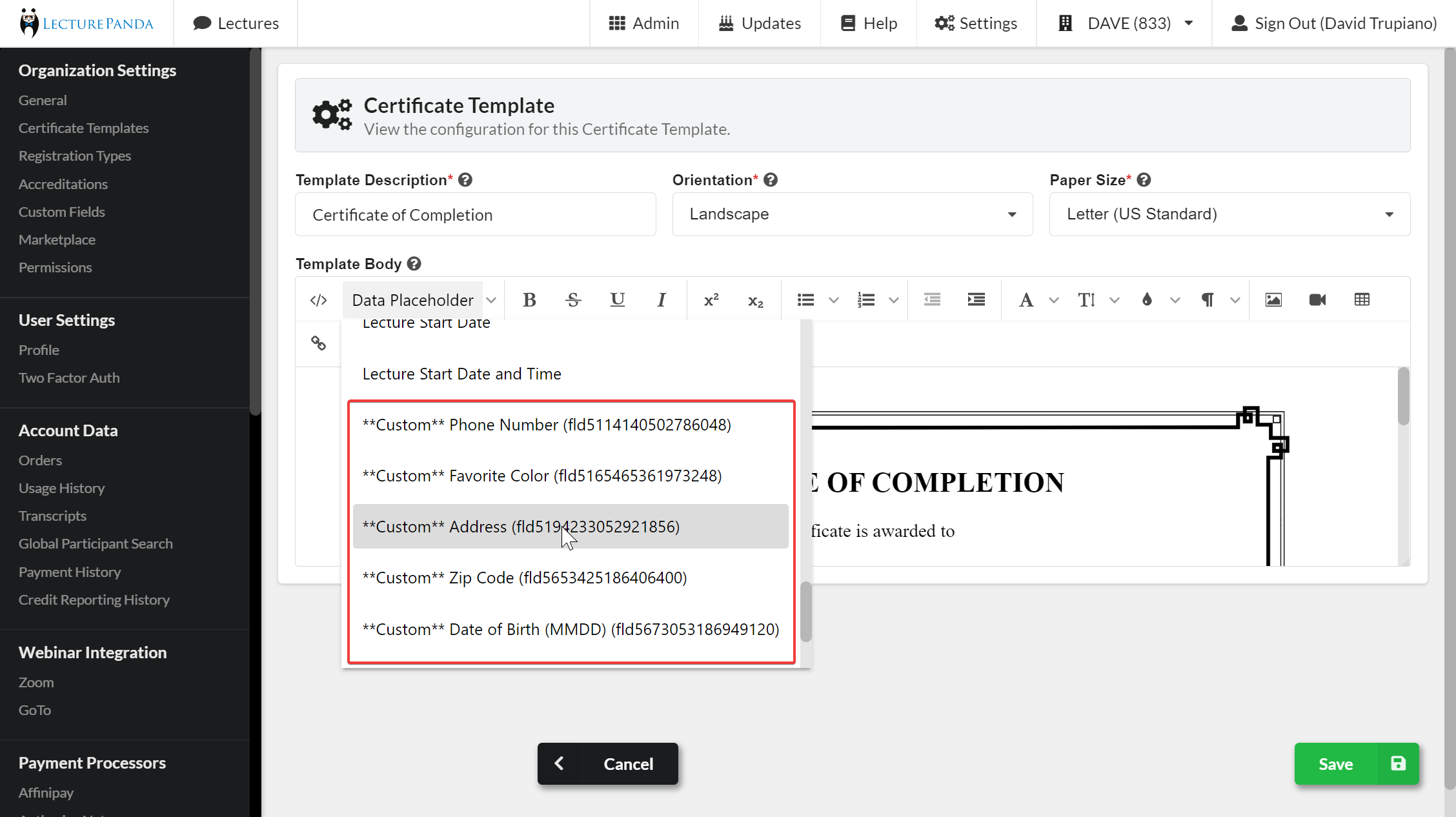Open the Settings menu item
The height and width of the screenshot is (817, 1456).
pyautogui.click(x=975, y=23)
